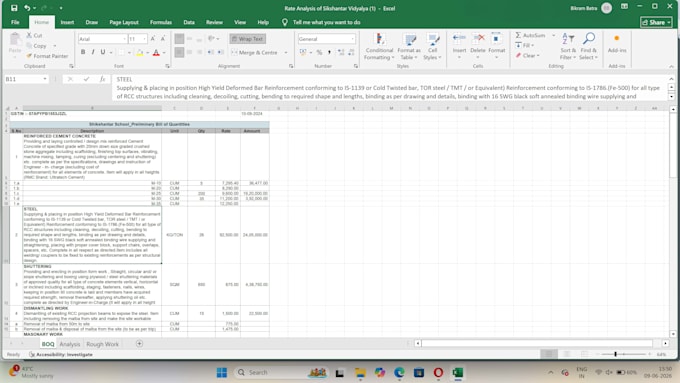Decrease the font size
680x383 pixels.
[163, 39]
